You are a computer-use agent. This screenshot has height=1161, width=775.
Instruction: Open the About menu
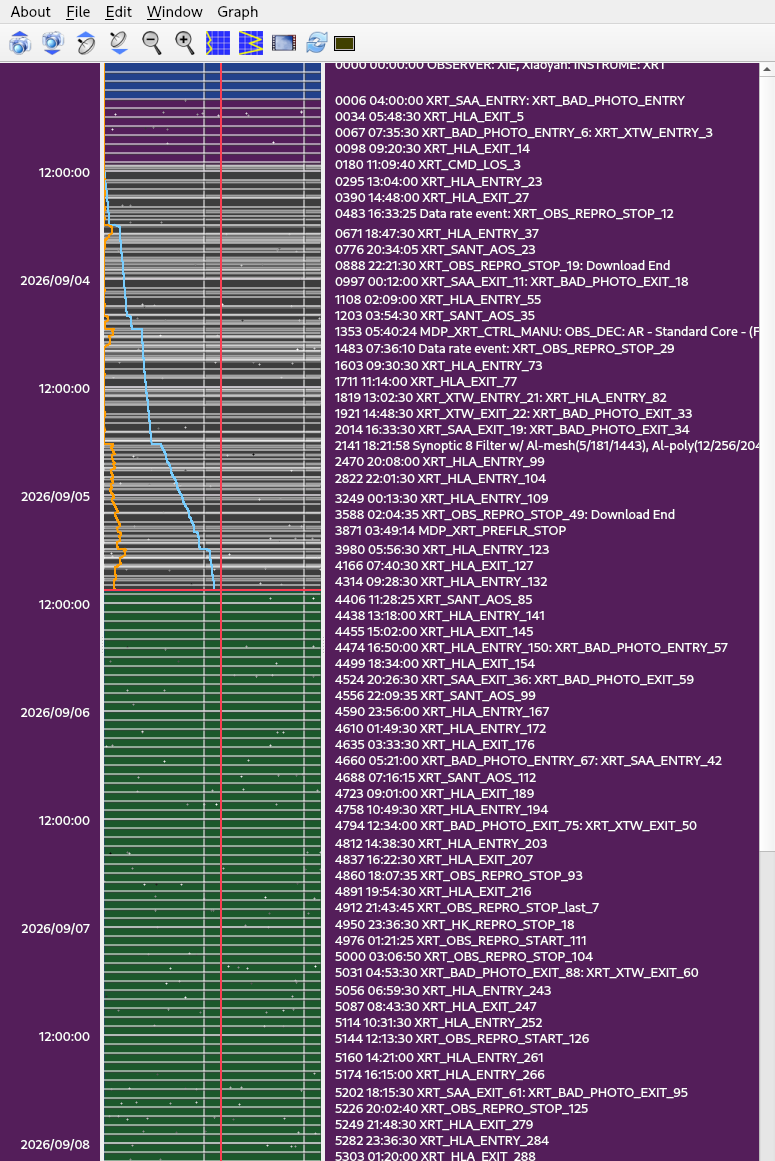30,12
